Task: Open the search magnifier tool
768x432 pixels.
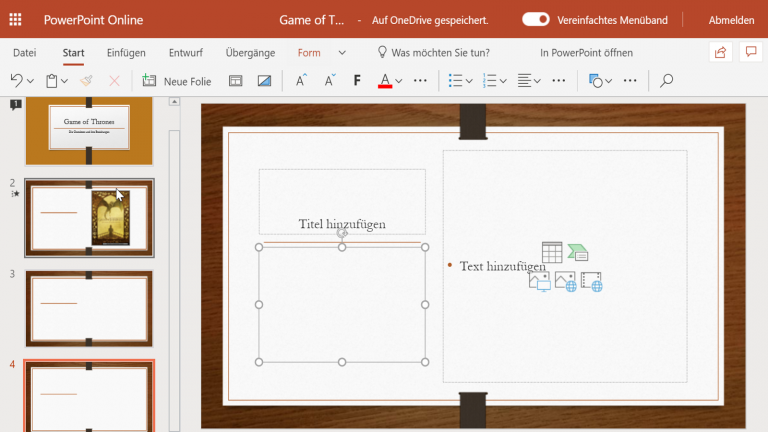Action: point(667,81)
